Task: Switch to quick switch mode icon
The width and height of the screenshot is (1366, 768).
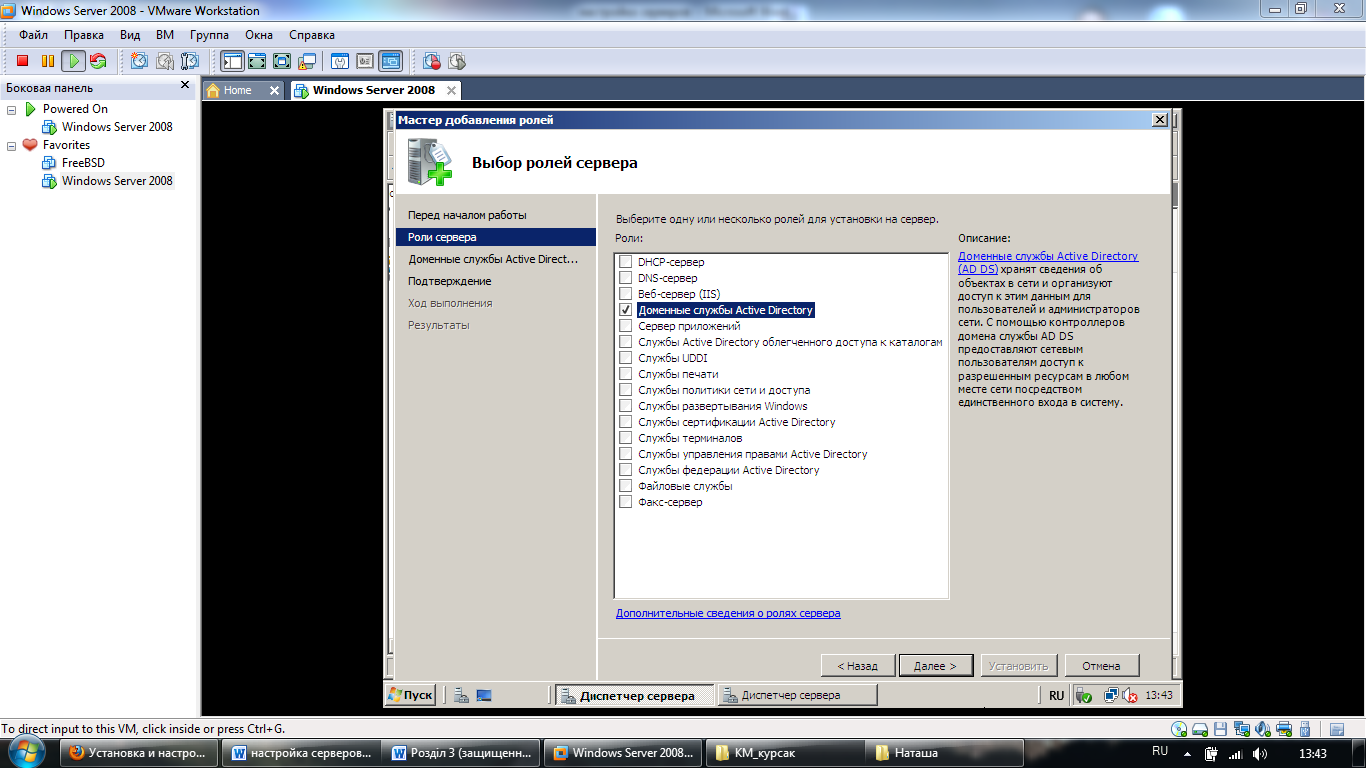Action: click(257, 61)
